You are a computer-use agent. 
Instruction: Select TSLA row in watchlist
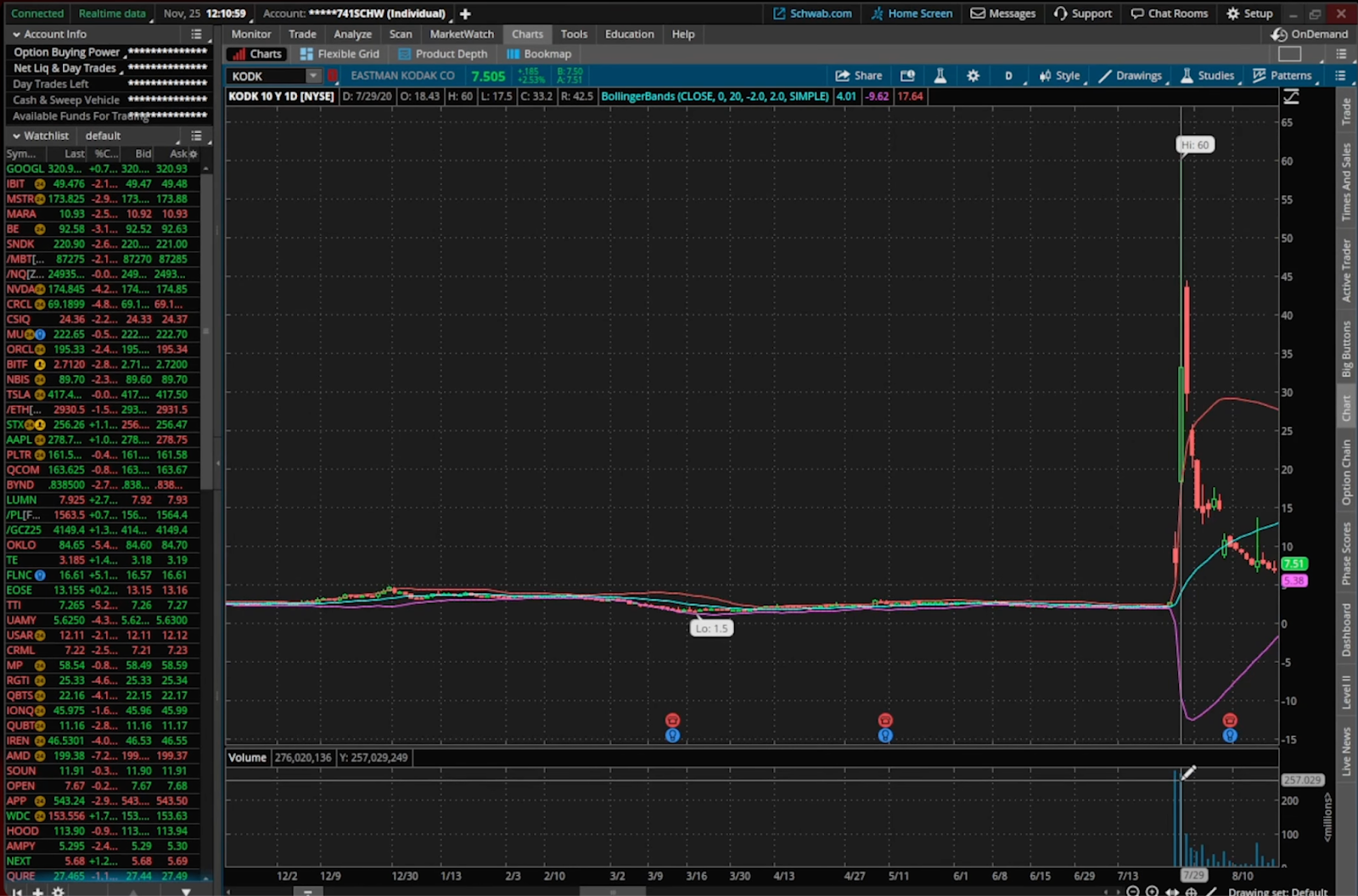coord(102,395)
